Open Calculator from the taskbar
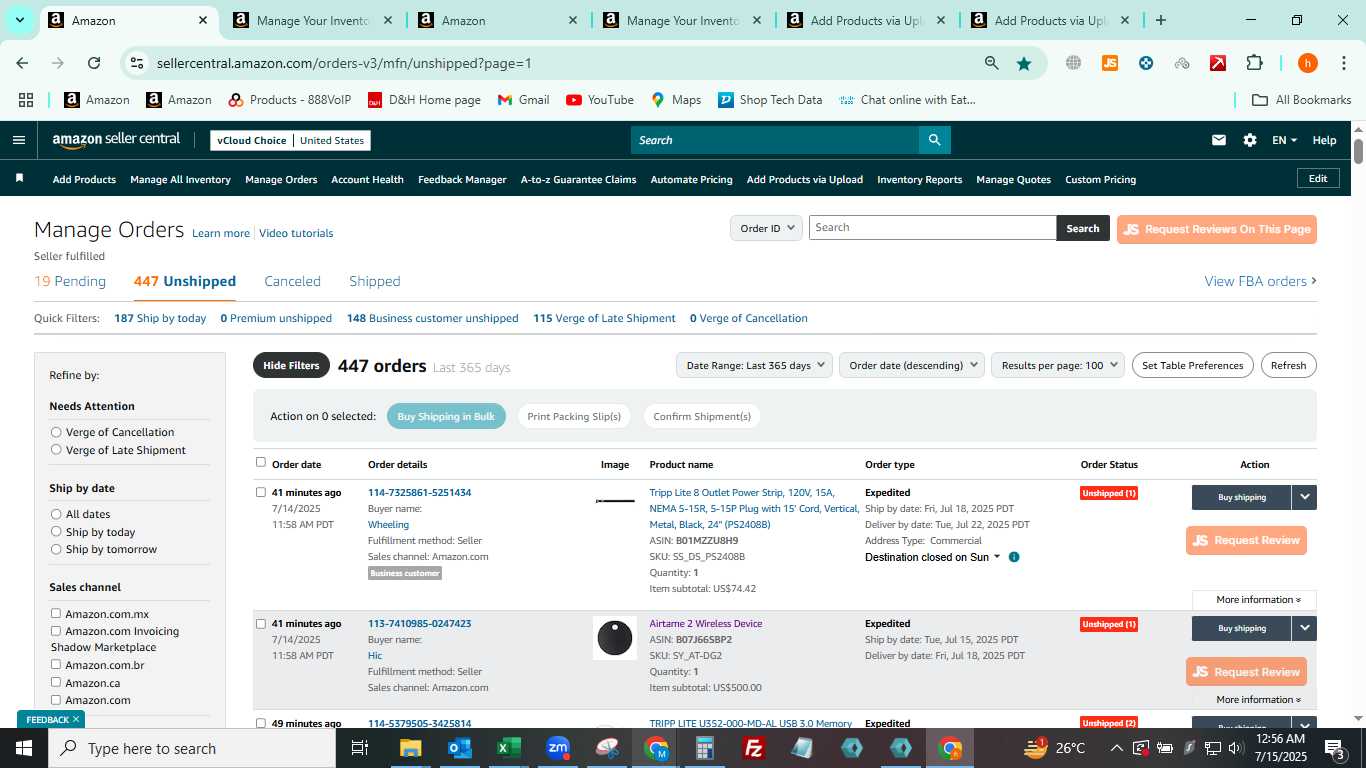 [x=705, y=748]
